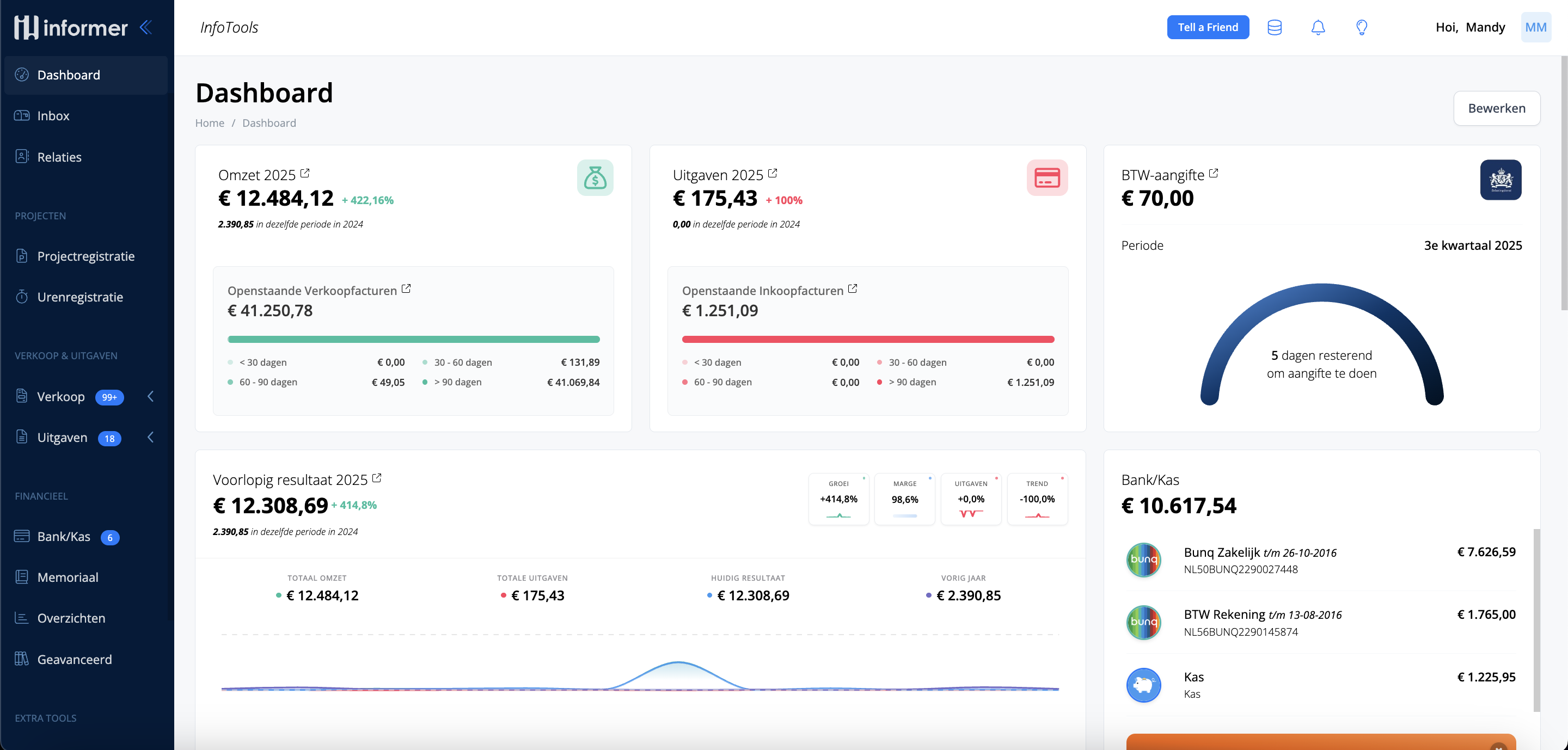This screenshot has width=1568, height=750.
Task: Open the database stack icon in header
Action: (x=1274, y=27)
